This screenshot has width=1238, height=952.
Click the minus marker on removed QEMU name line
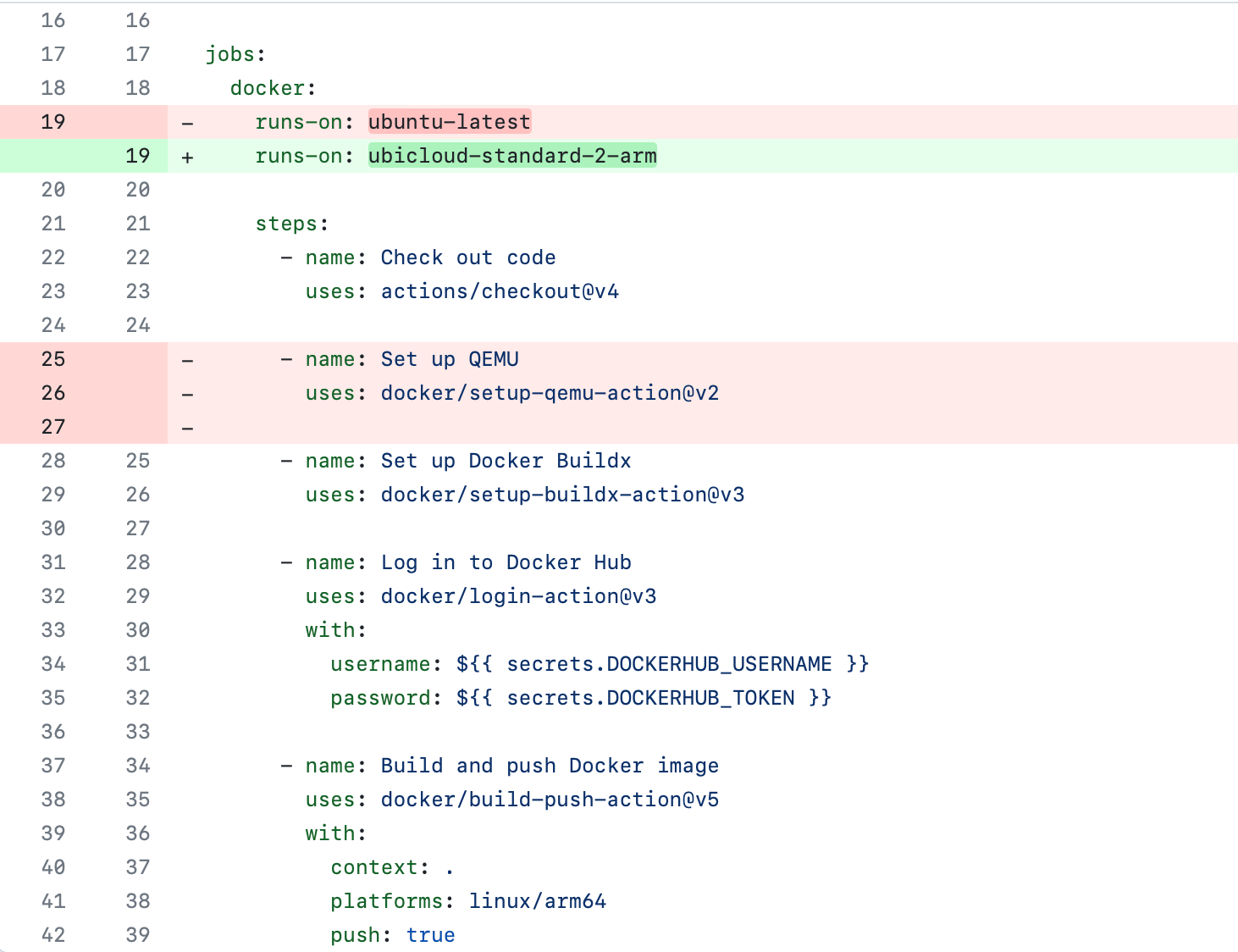(187, 360)
